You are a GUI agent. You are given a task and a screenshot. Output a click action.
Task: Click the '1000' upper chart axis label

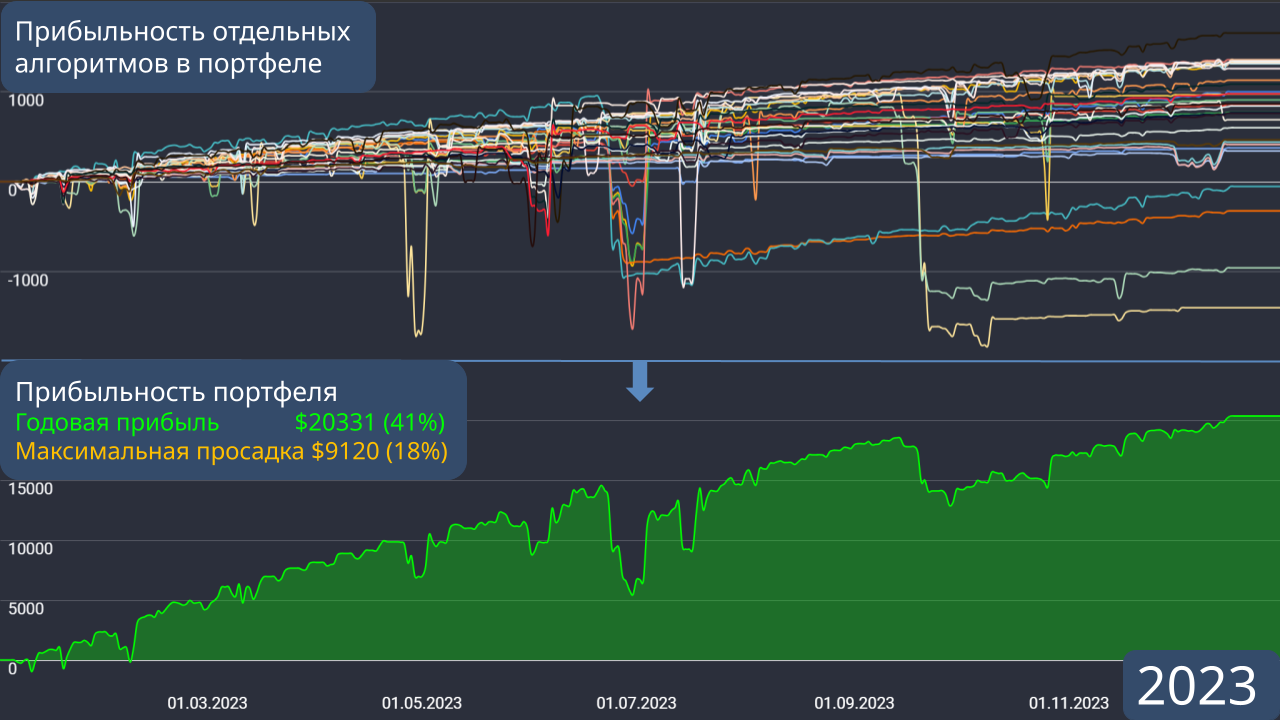(25, 100)
